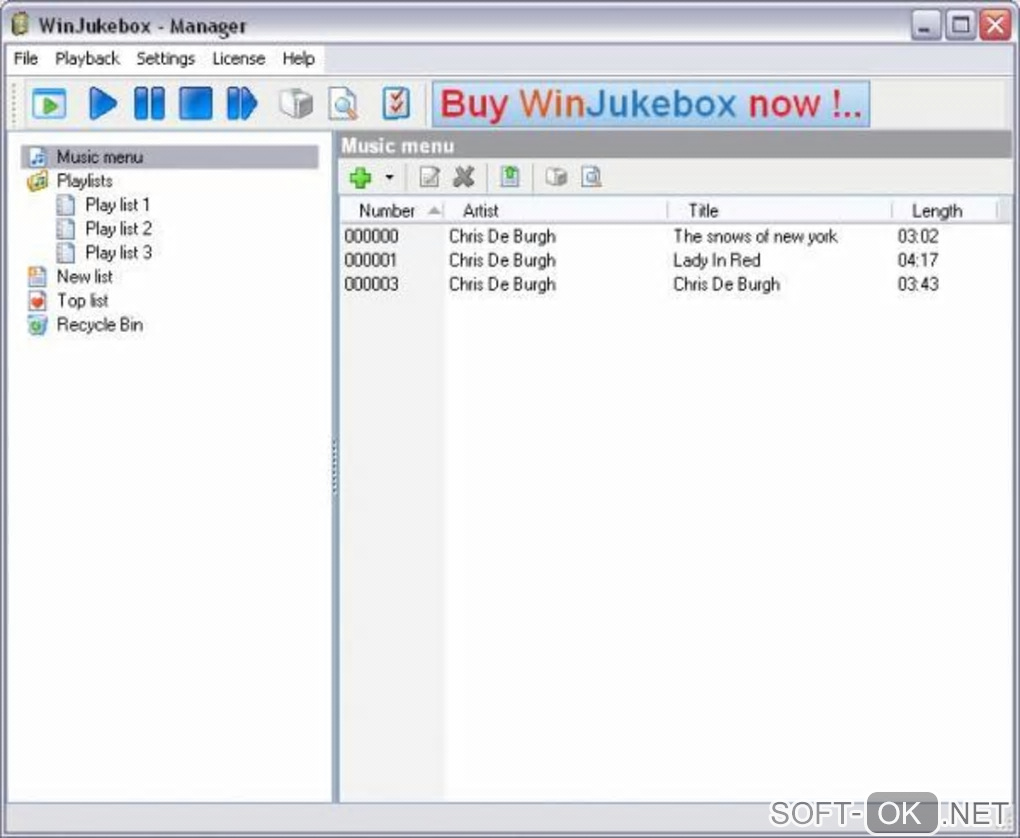Screen dimensions: 1020x838
Task: Click the green plus add icon
Action: pyautogui.click(x=360, y=177)
